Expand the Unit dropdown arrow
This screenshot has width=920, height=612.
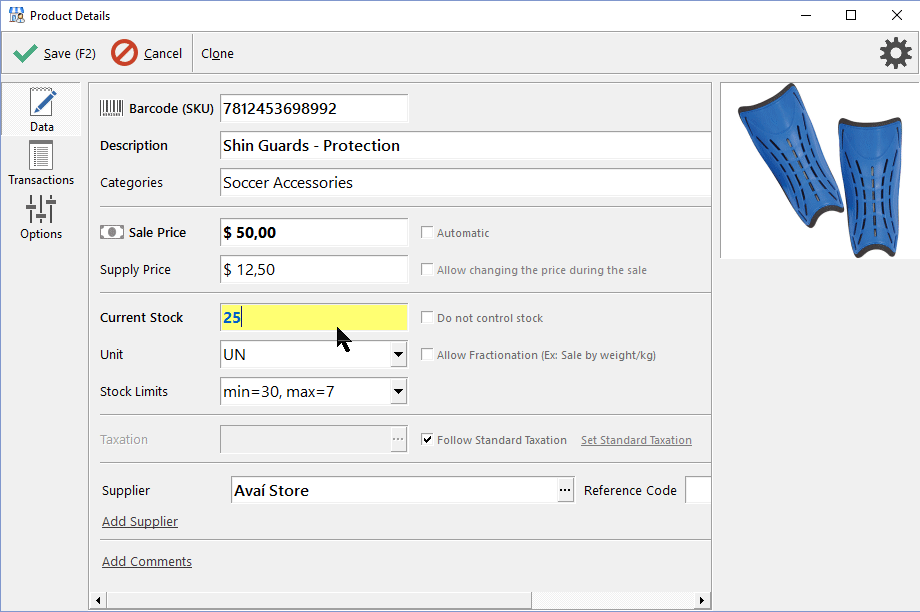pos(398,354)
